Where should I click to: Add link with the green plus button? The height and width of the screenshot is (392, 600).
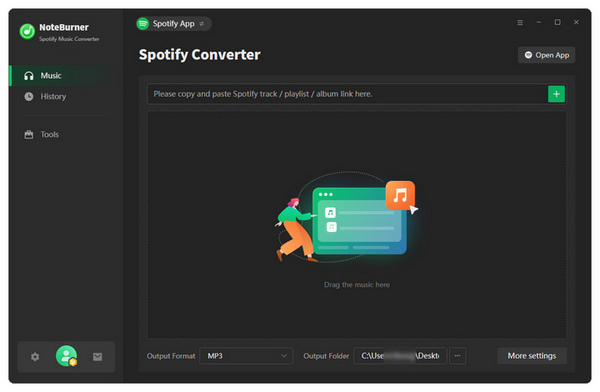[x=556, y=94]
